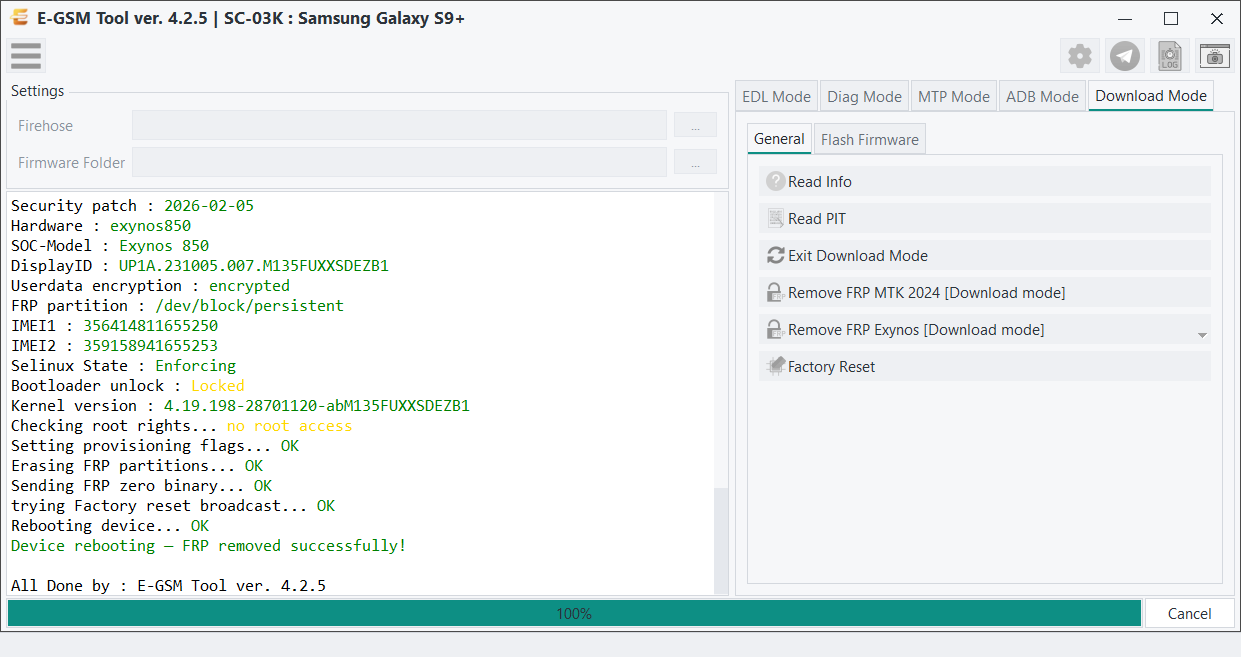Click the Userdata encryption encrypted value
The height and width of the screenshot is (657, 1241).
click(249, 285)
